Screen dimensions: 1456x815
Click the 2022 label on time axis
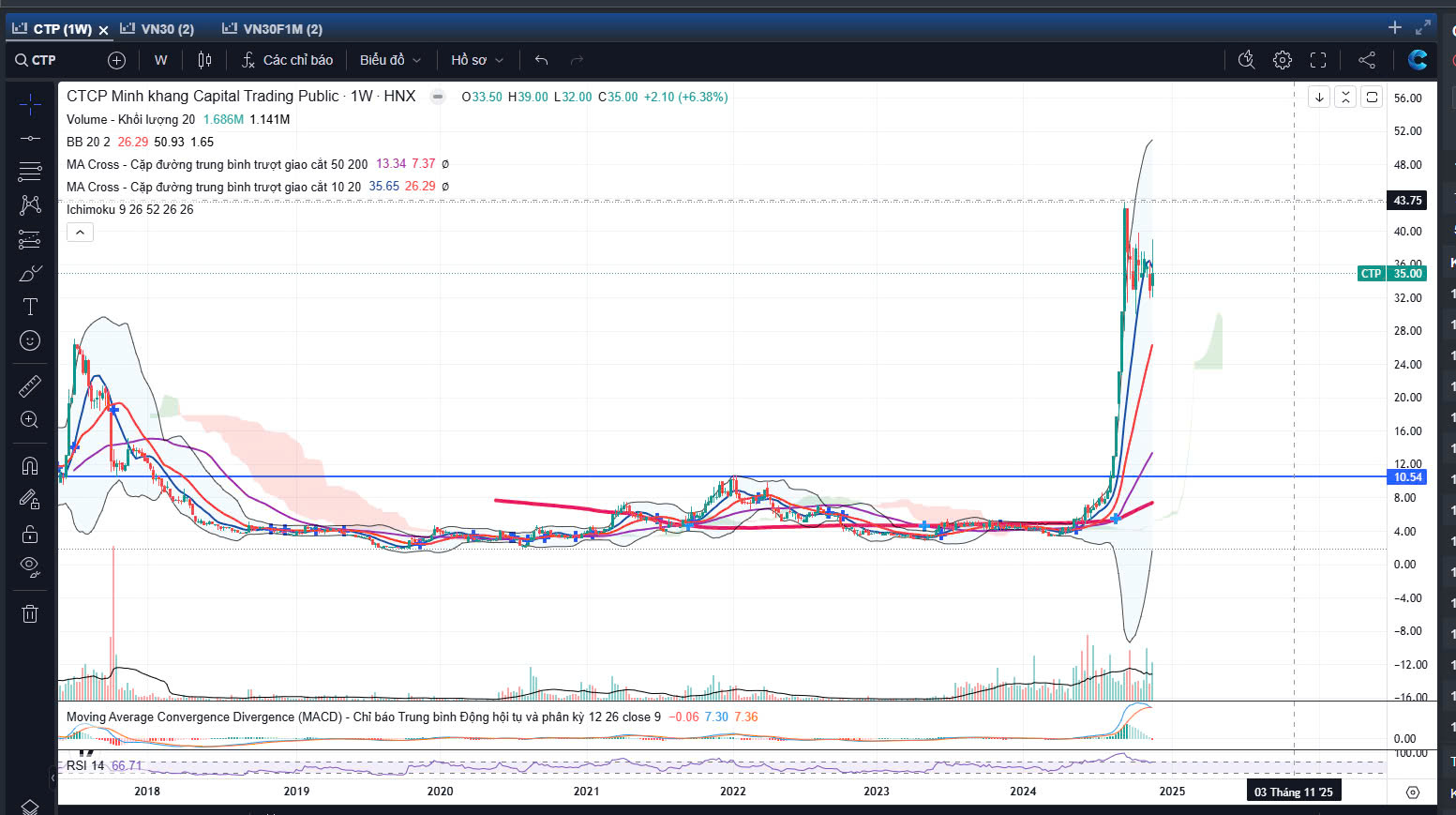click(x=733, y=792)
